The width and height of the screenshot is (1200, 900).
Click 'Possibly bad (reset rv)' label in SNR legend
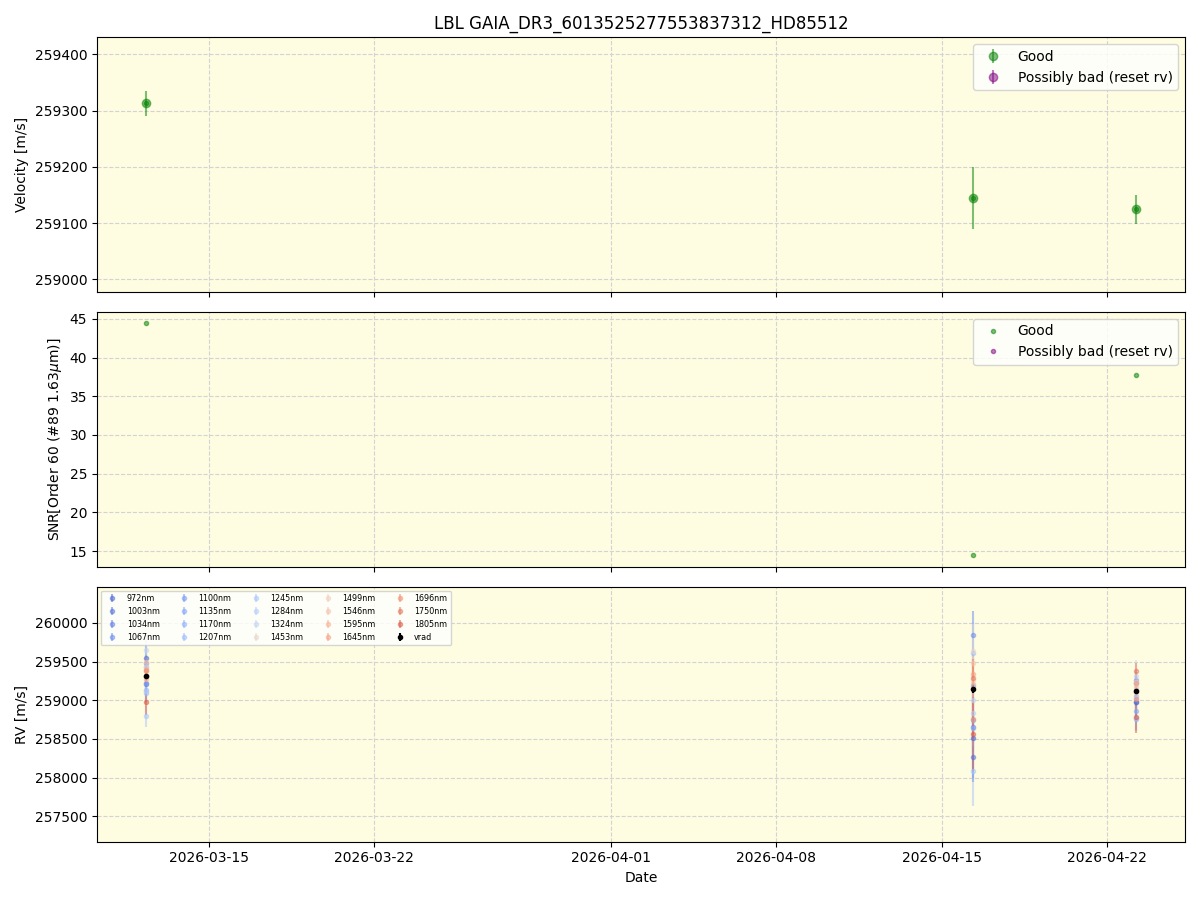[x=1095, y=351]
